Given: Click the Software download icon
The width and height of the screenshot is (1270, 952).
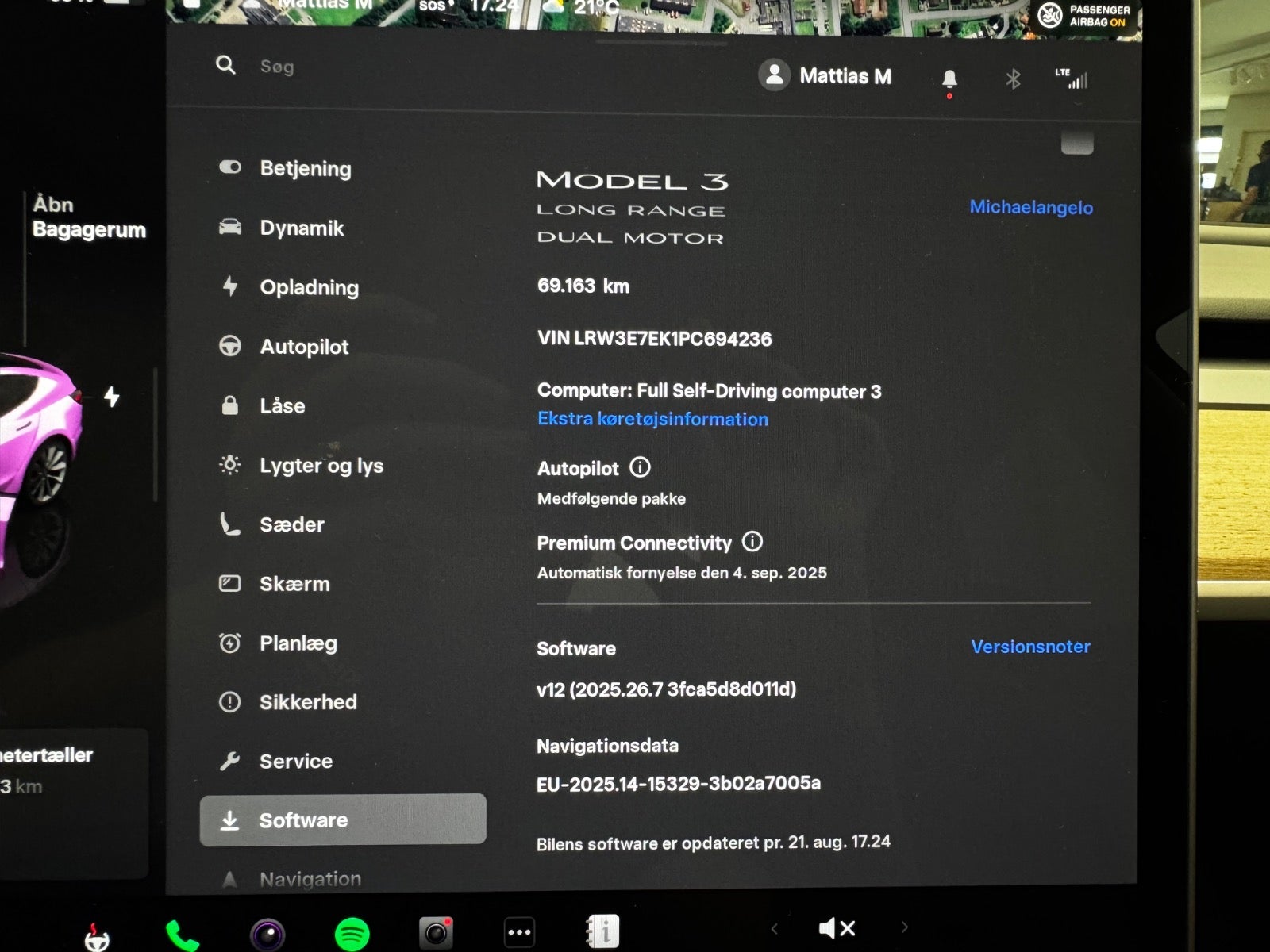Looking at the screenshot, I should click(229, 820).
